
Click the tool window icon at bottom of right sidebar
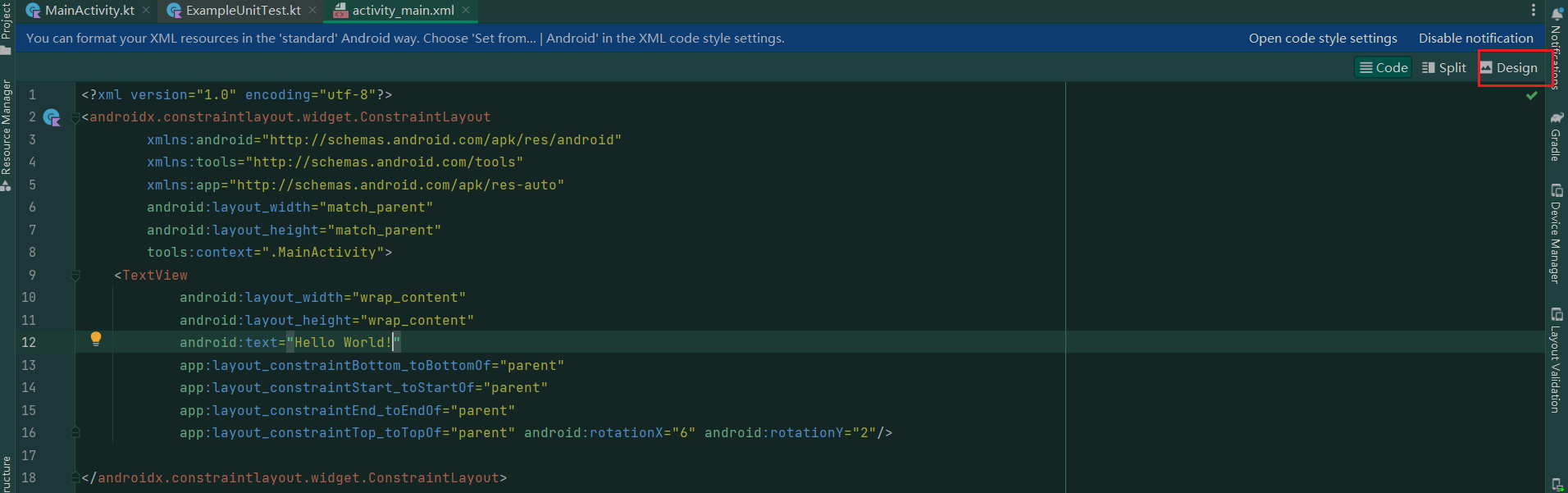pyautogui.click(x=1557, y=485)
